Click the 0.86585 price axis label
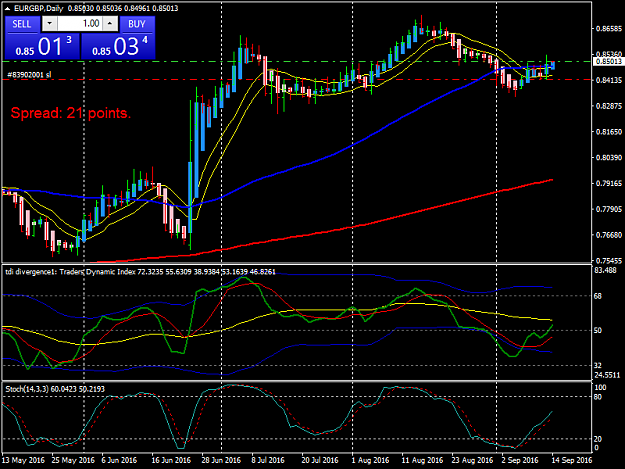Screen dimensions: 625x469 [x=609, y=29]
